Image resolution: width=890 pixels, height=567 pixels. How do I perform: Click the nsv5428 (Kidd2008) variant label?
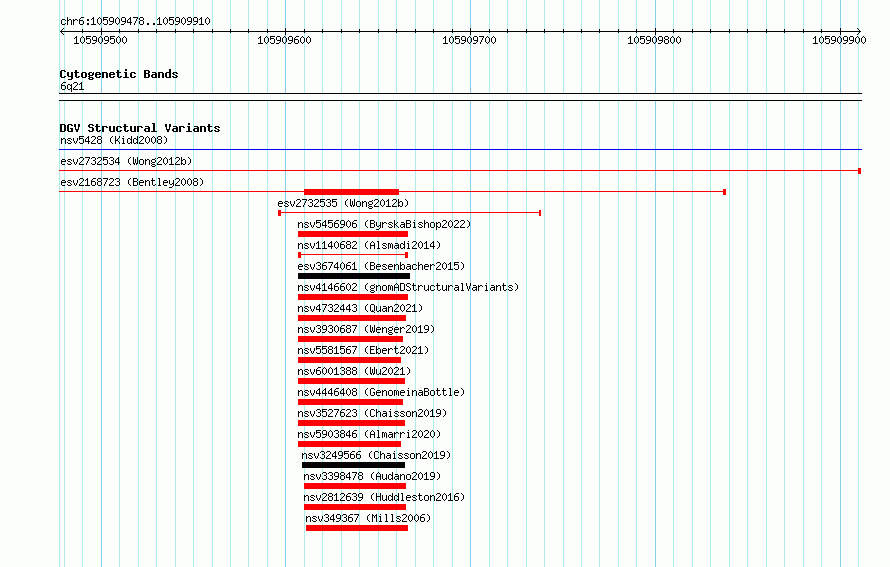114,140
